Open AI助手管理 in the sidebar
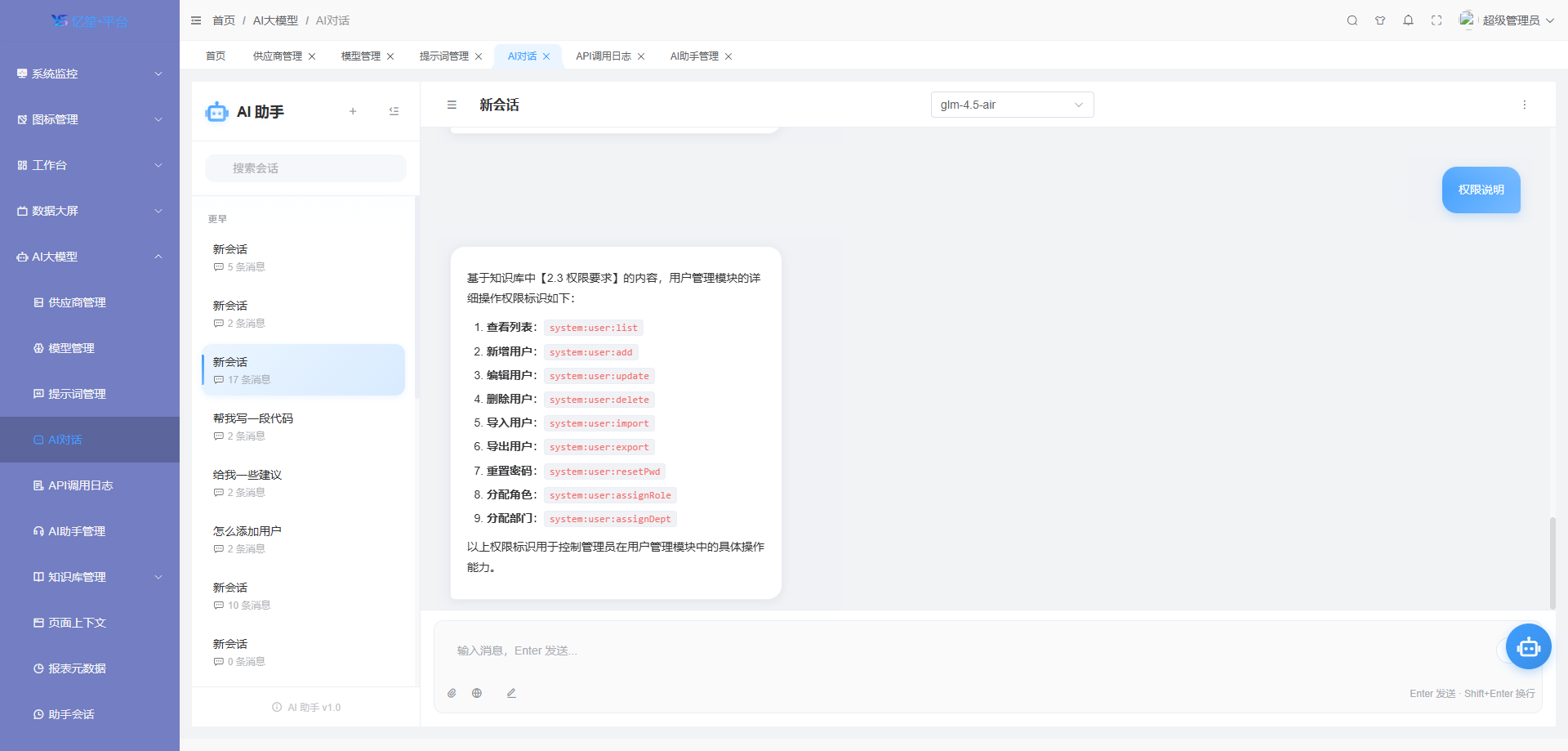The height and width of the screenshot is (751, 1568). tap(90, 531)
